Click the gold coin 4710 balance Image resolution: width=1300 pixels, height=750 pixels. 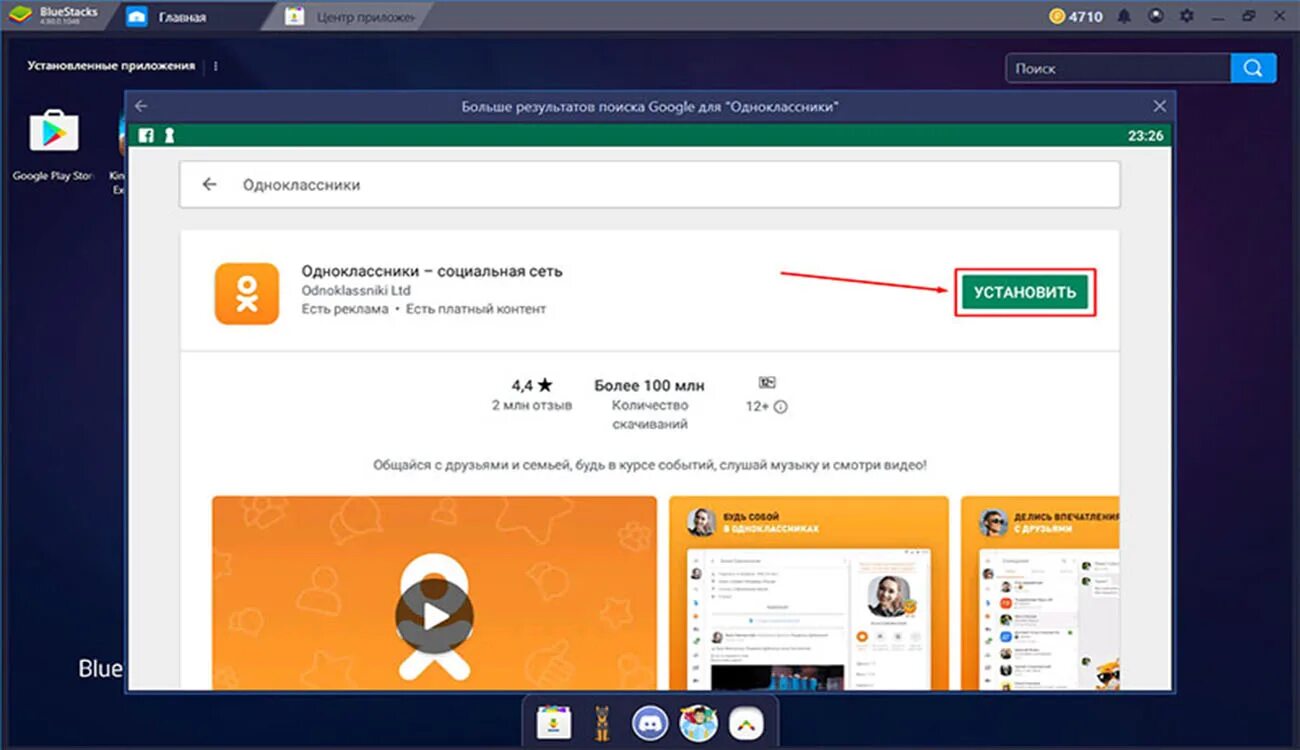click(x=1076, y=16)
